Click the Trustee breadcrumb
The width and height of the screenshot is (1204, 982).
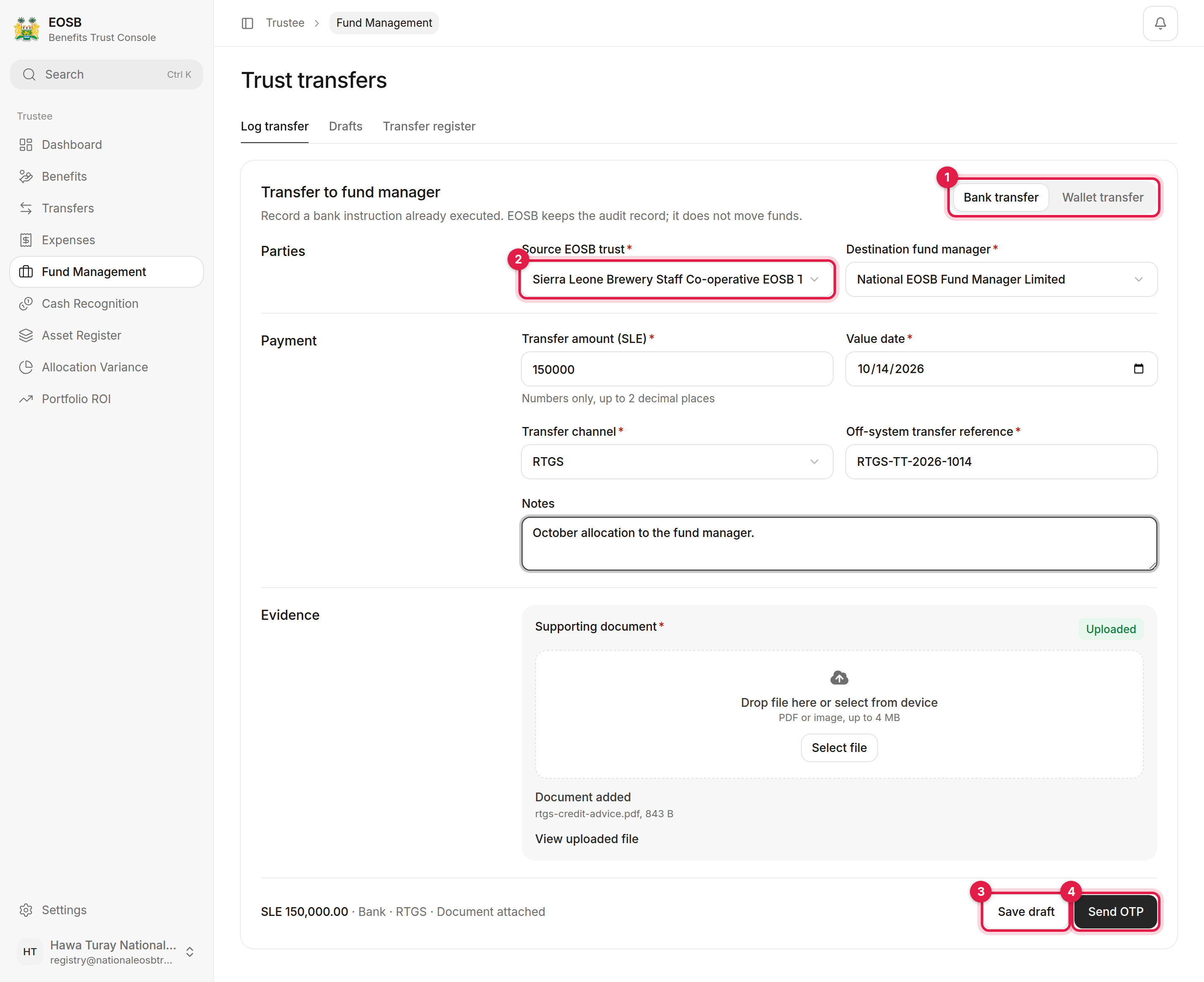(285, 23)
